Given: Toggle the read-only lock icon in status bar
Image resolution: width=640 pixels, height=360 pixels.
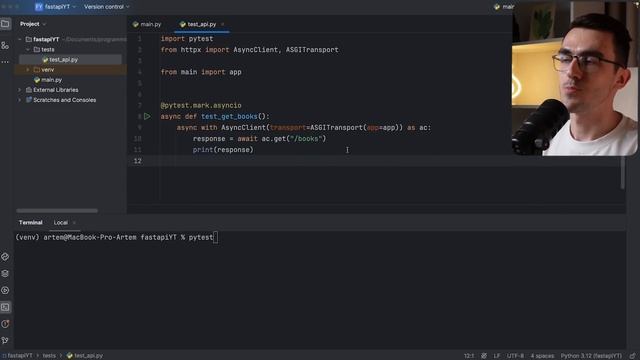Looking at the screenshot, I should pyautogui.click(x=632, y=356).
